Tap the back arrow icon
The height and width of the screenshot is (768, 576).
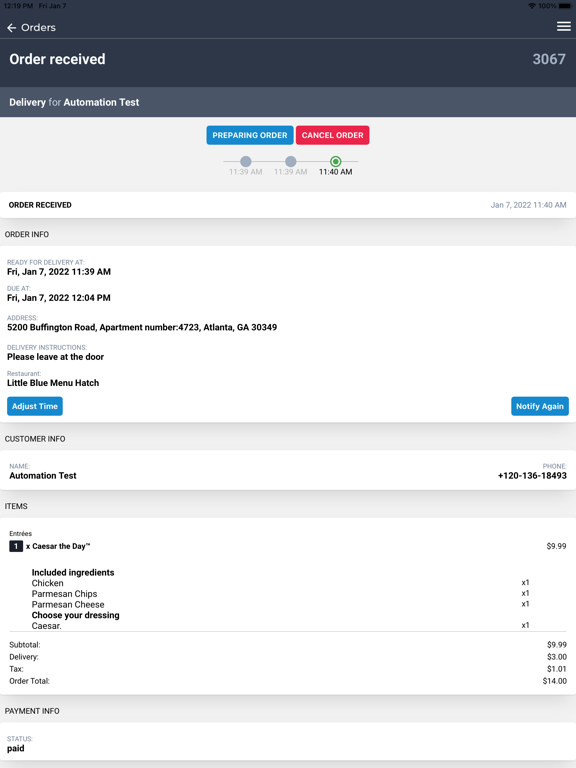(x=12, y=28)
